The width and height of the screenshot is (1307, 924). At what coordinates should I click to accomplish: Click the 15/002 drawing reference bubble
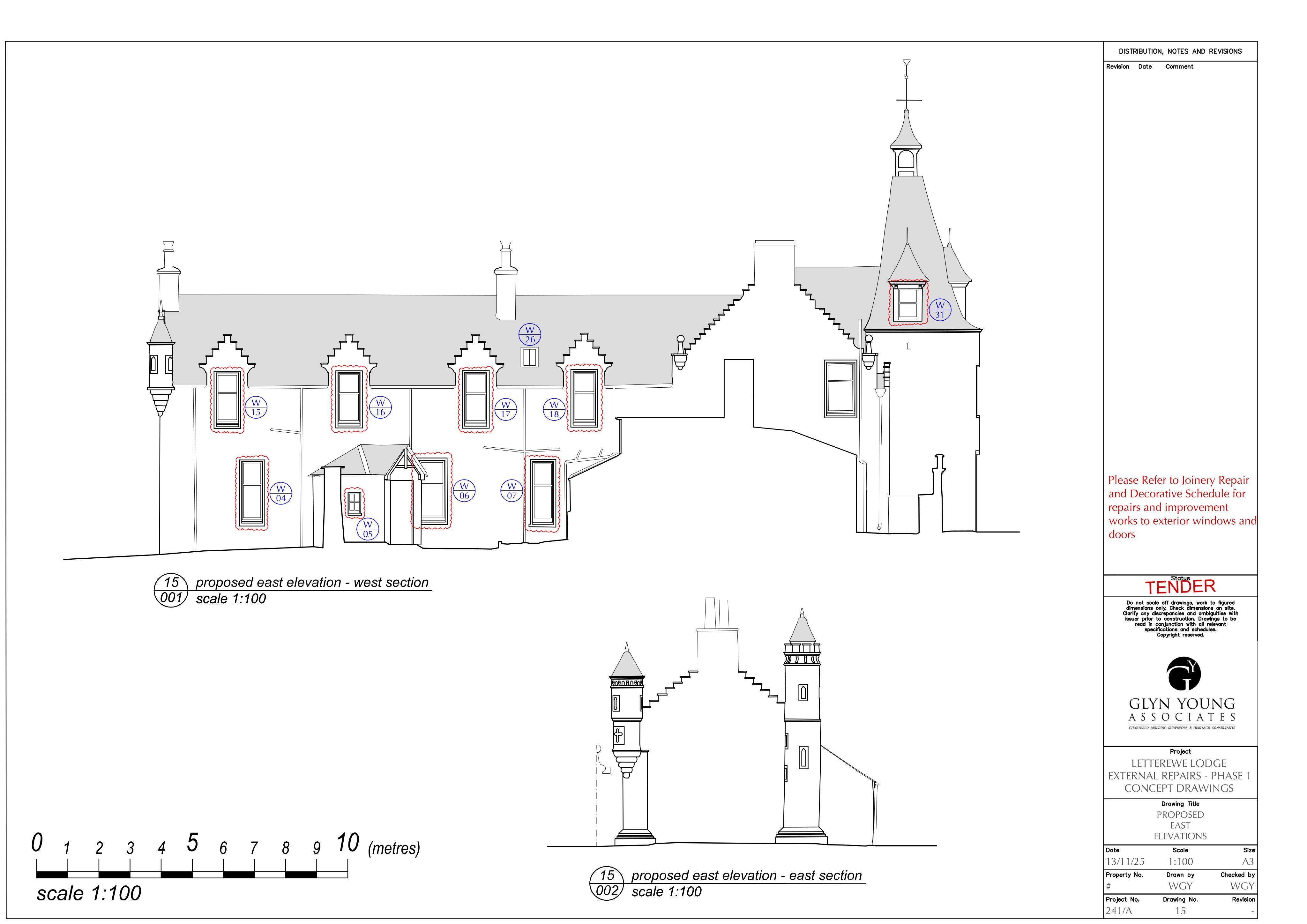click(x=607, y=883)
